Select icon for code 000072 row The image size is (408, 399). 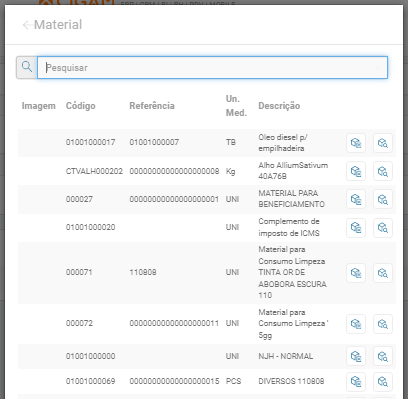(x=356, y=324)
